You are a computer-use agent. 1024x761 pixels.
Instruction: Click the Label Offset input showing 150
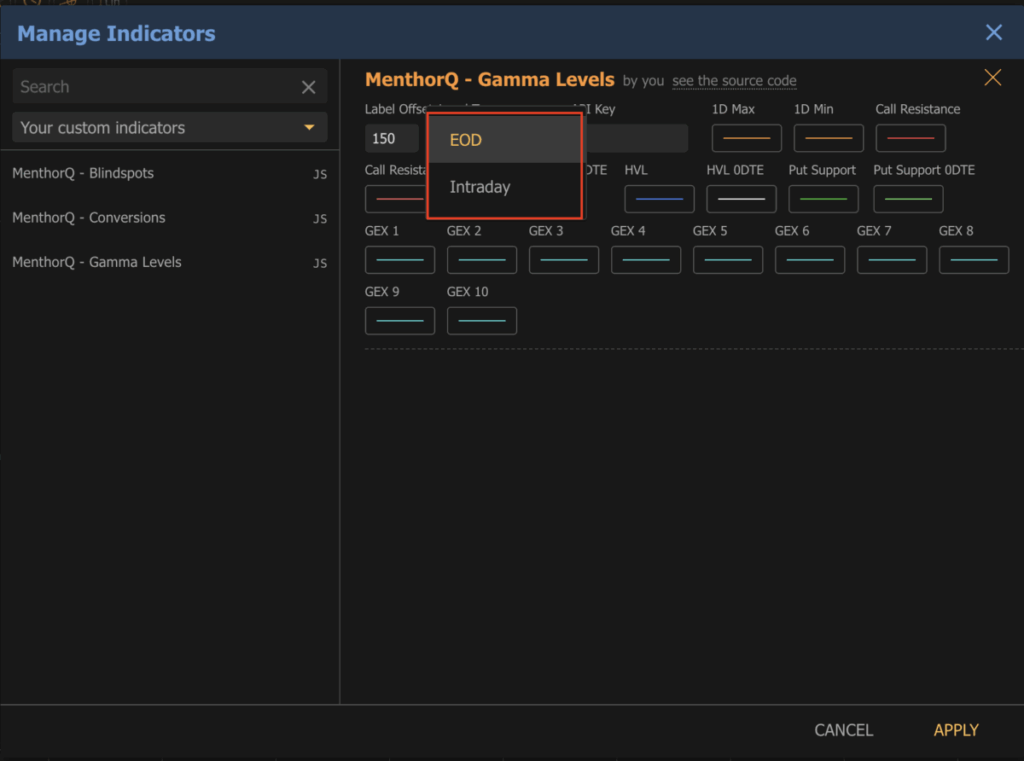pyautogui.click(x=391, y=137)
